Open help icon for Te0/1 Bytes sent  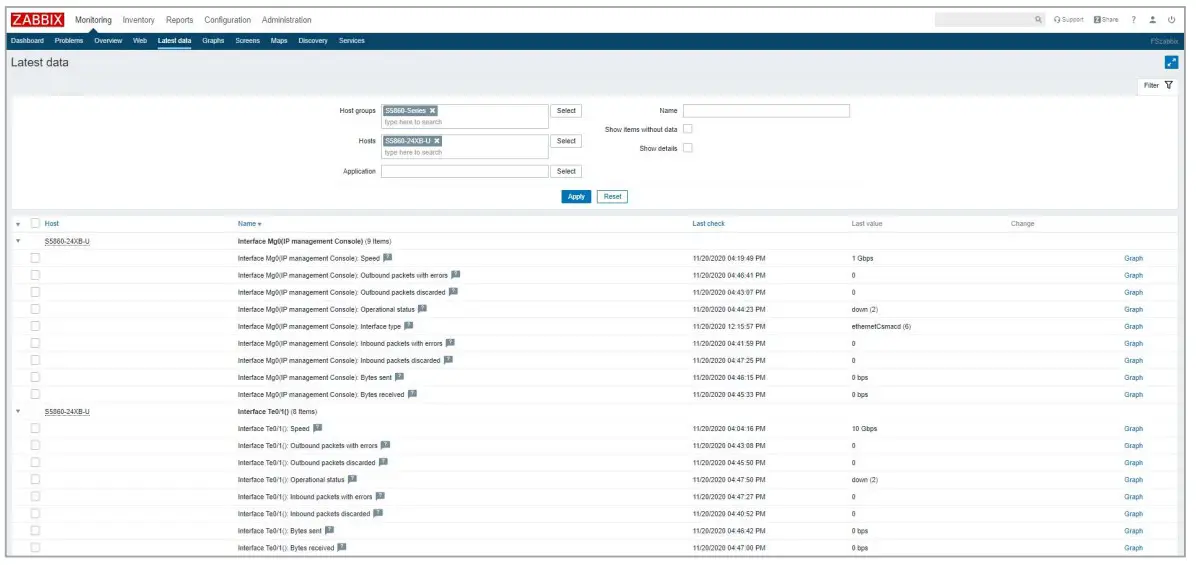[330, 530]
